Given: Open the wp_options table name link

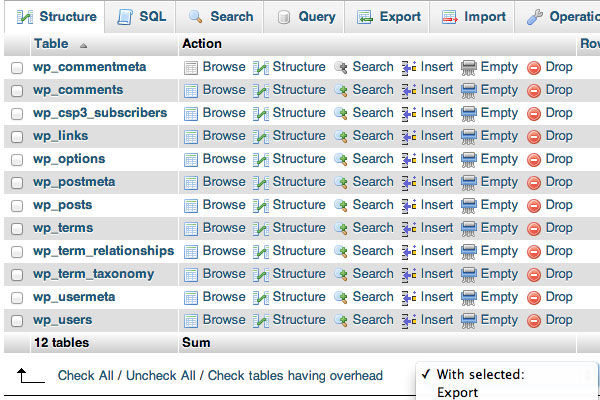Looking at the screenshot, I should pos(69,159).
